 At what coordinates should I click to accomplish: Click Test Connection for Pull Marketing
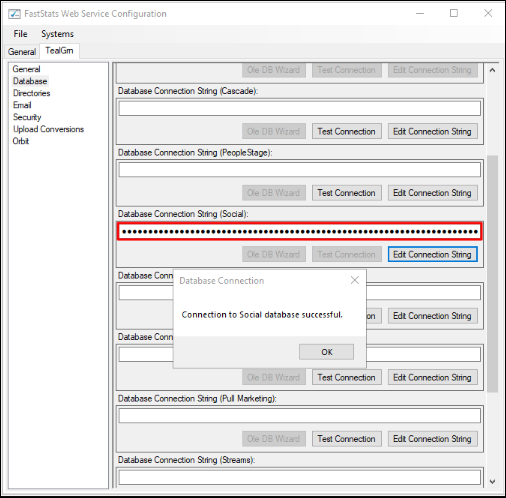coord(347,439)
